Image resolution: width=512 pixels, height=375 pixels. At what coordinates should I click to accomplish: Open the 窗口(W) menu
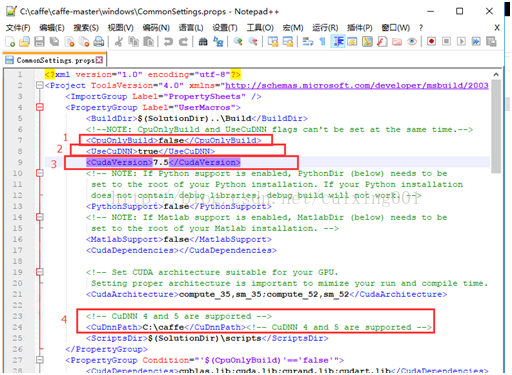point(396,28)
